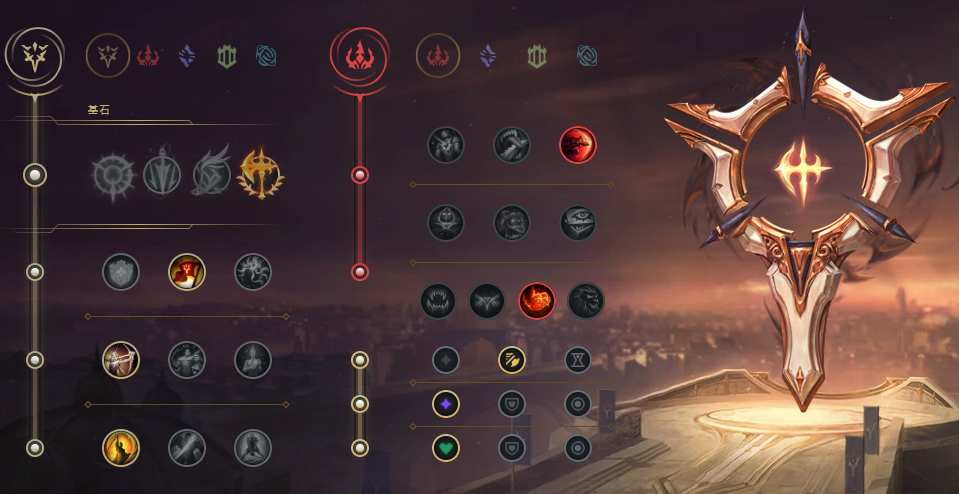The width and height of the screenshot is (959, 494).
Task: Select the Conqueror keystone rune
Action: (261, 174)
